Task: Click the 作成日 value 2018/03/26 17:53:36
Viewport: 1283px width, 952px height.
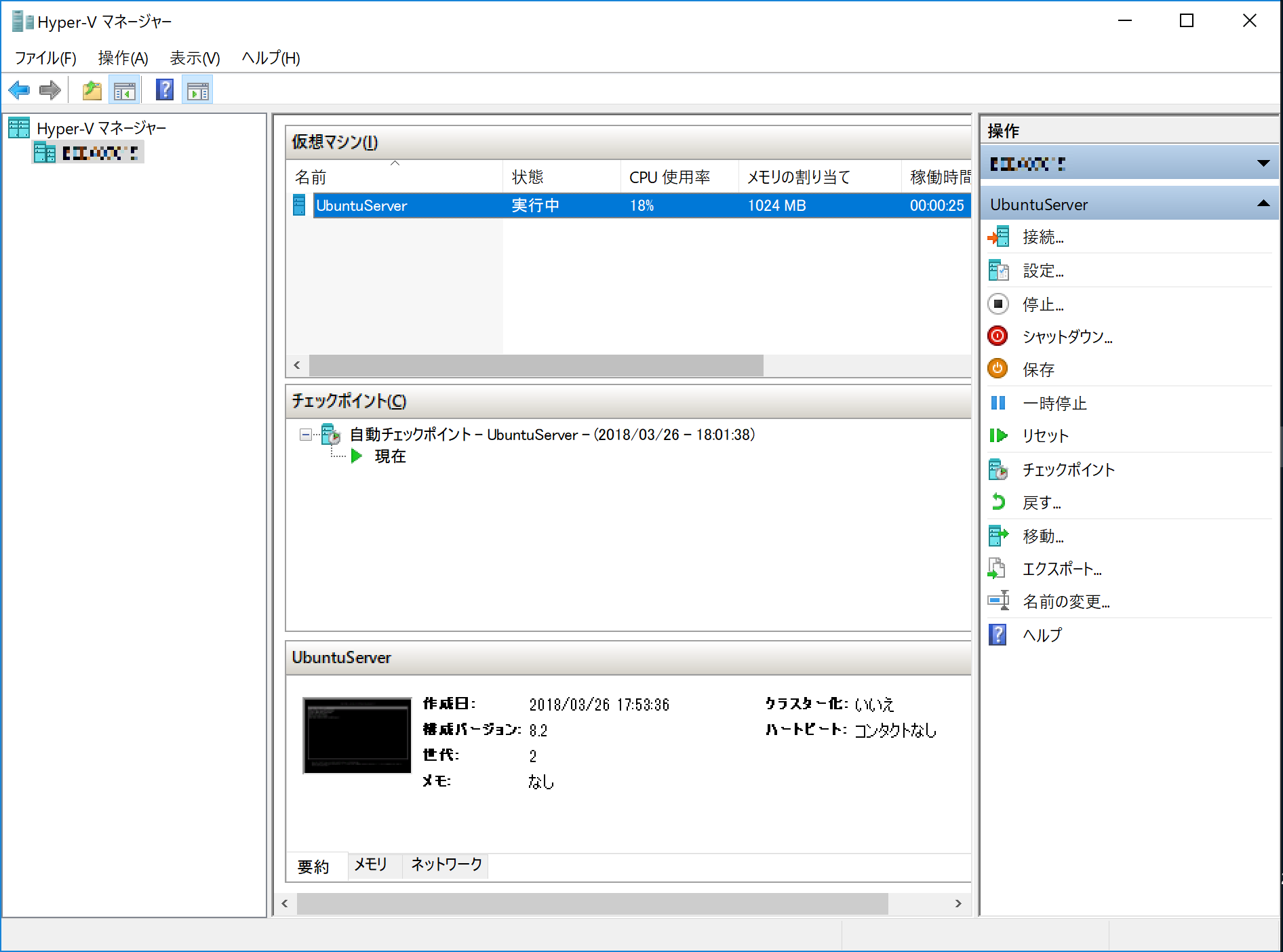Action: coord(599,705)
